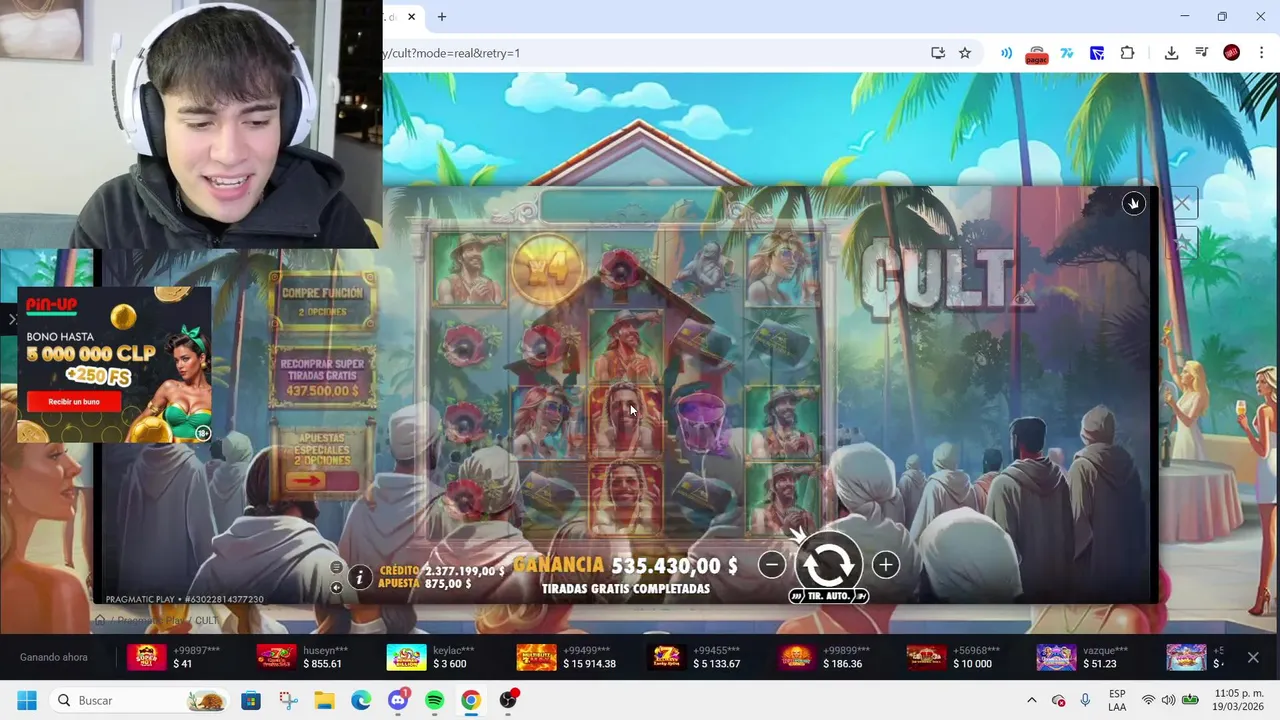The height and width of the screenshot is (720, 1280).
Task: Open the Chrome extensions puzzle icon
Action: pos(1128,53)
